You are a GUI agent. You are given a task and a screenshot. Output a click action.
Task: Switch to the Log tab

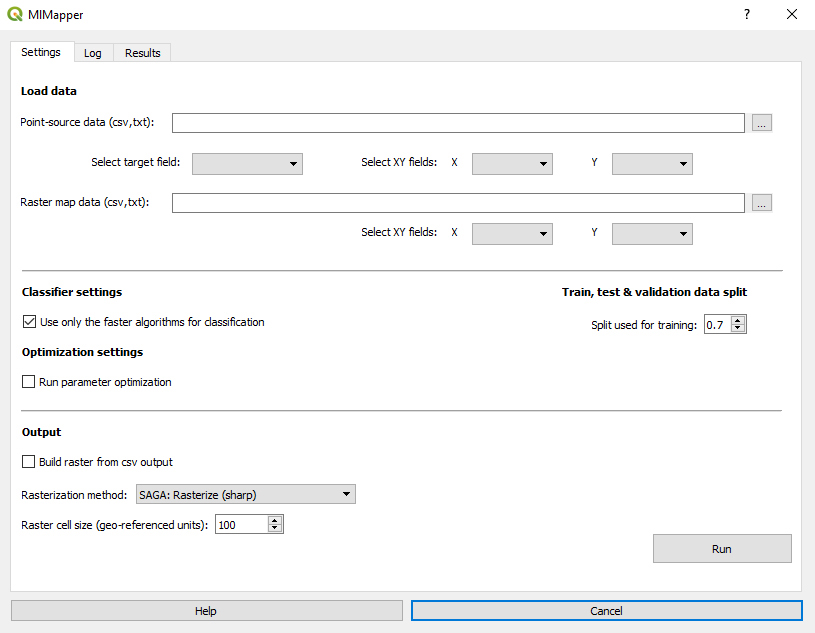(x=93, y=53)
